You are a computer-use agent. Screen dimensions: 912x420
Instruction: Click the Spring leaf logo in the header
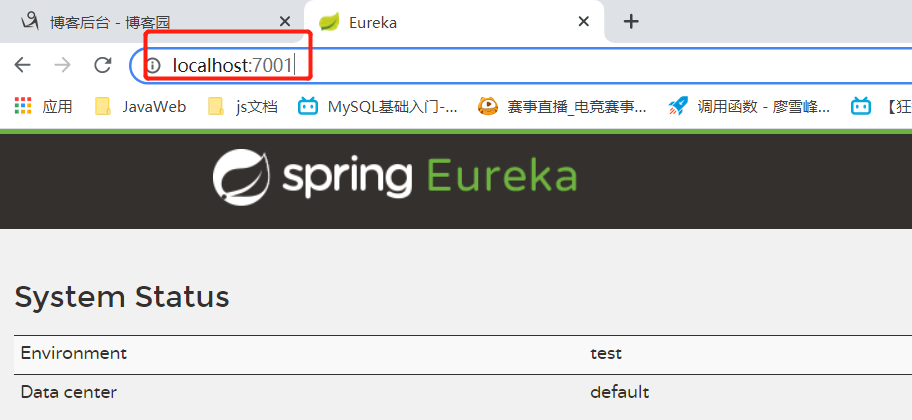241,176
